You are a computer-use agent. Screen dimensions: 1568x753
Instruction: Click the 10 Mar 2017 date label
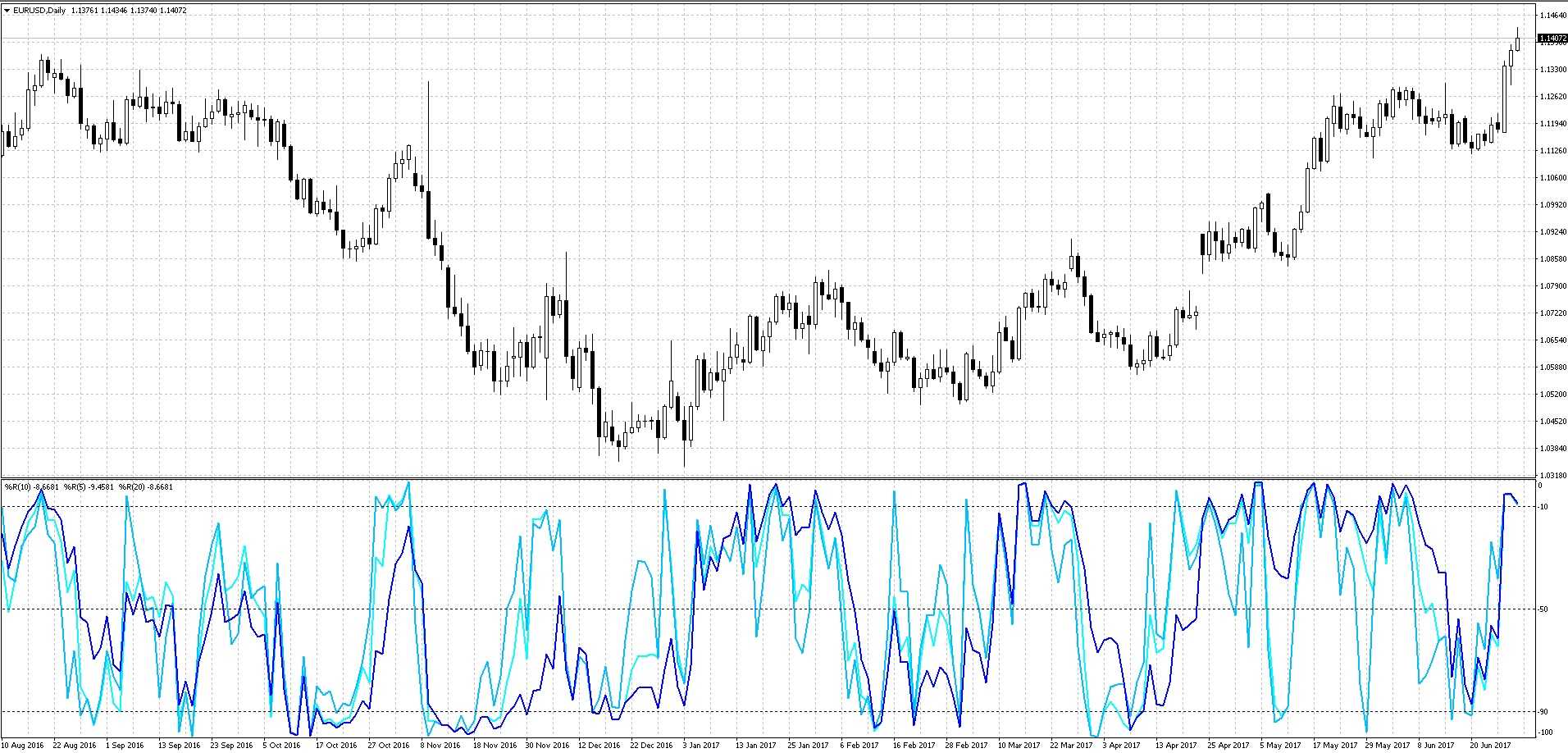tap(1019, 746)
